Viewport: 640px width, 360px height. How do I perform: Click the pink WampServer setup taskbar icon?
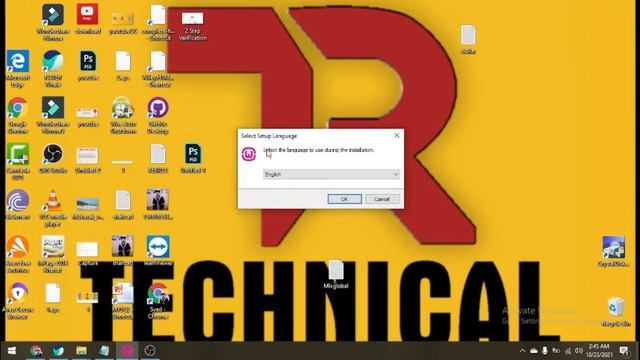point(127,351)
